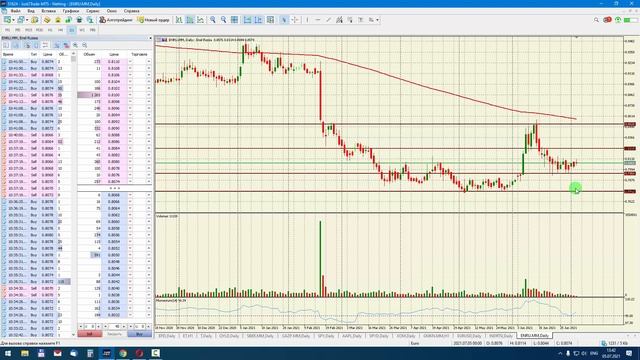Image resolution: width=640 pixels, height=360 pixels.
Task: Expand the shapes tool dropdown arrow
Action: tap(378, 20)
